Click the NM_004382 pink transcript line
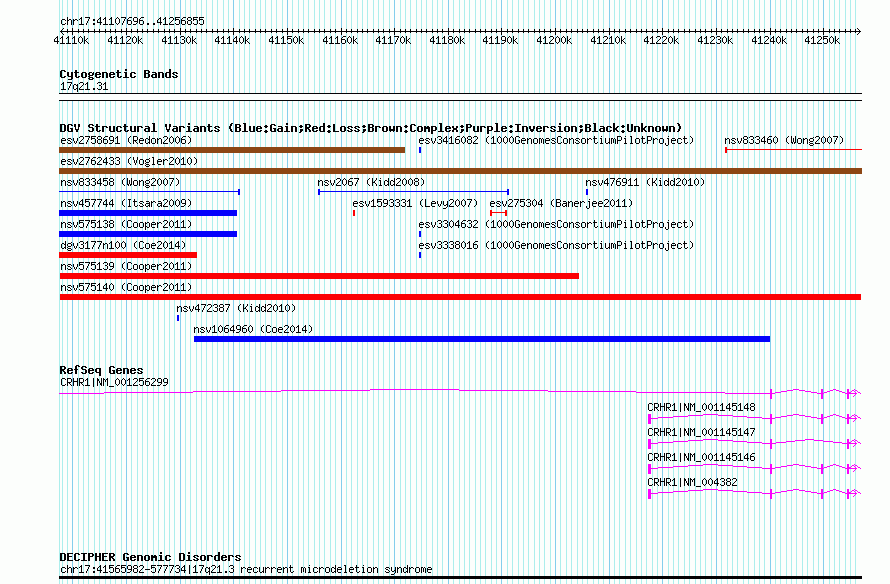 pos(754,493)
